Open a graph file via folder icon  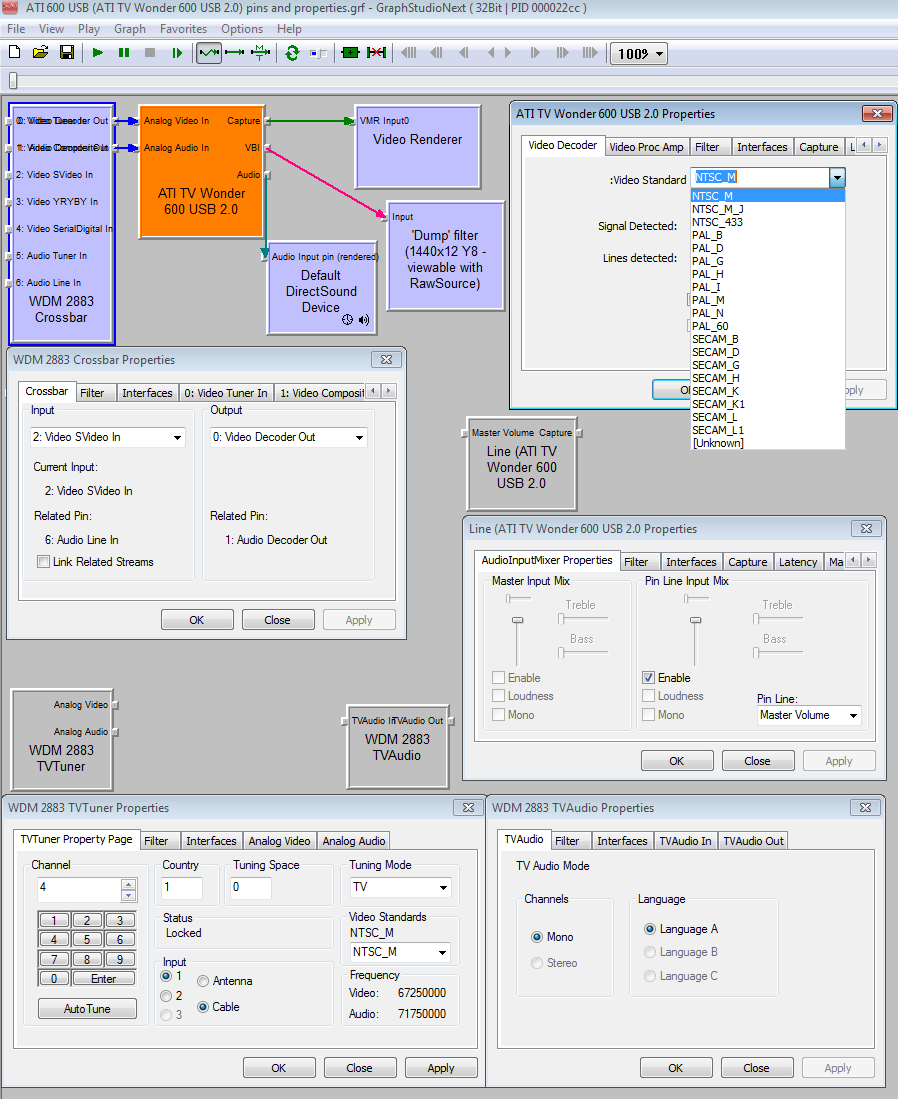click(41, 53)
